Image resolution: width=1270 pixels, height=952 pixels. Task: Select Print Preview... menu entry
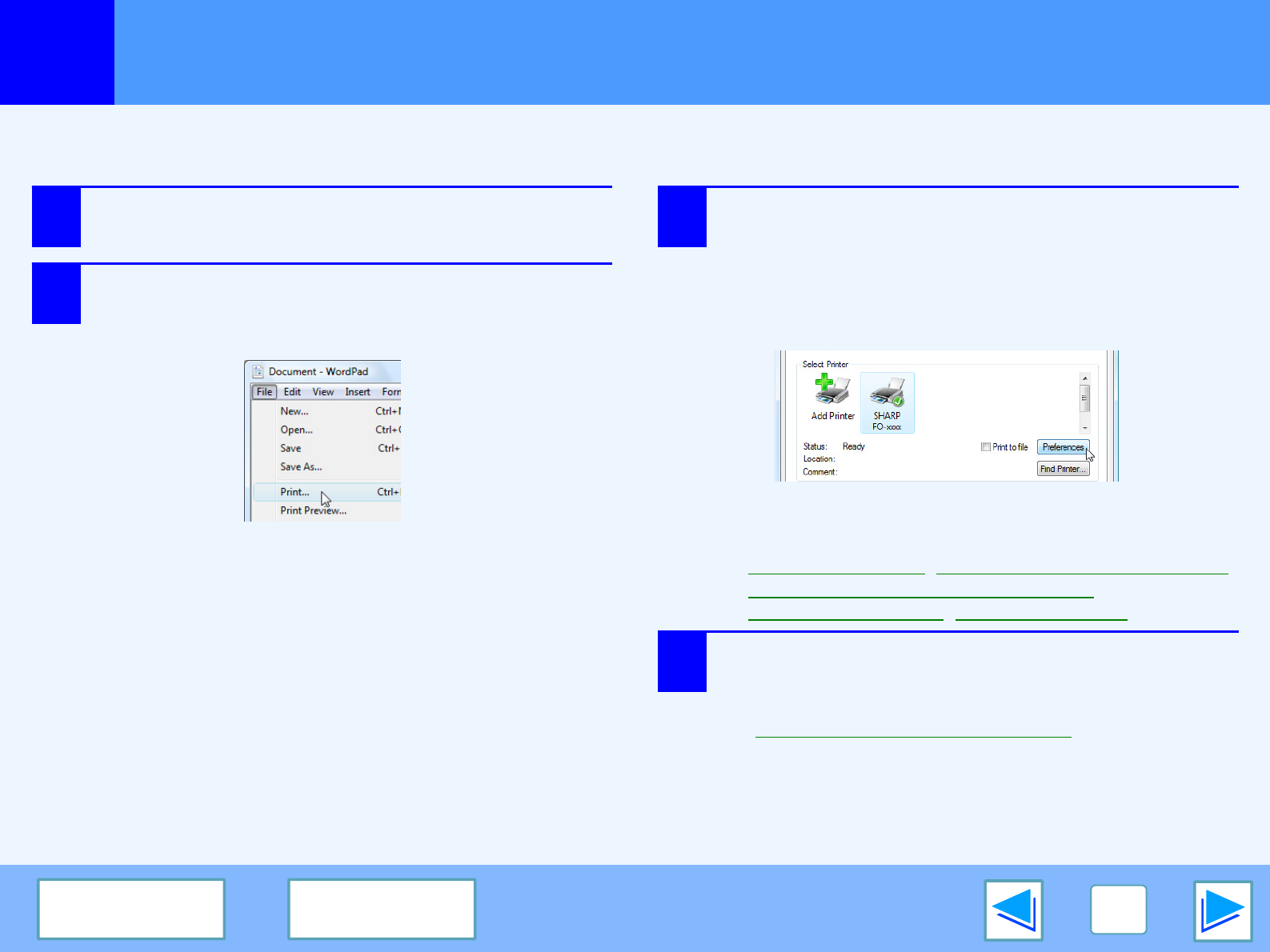[313, 510]
